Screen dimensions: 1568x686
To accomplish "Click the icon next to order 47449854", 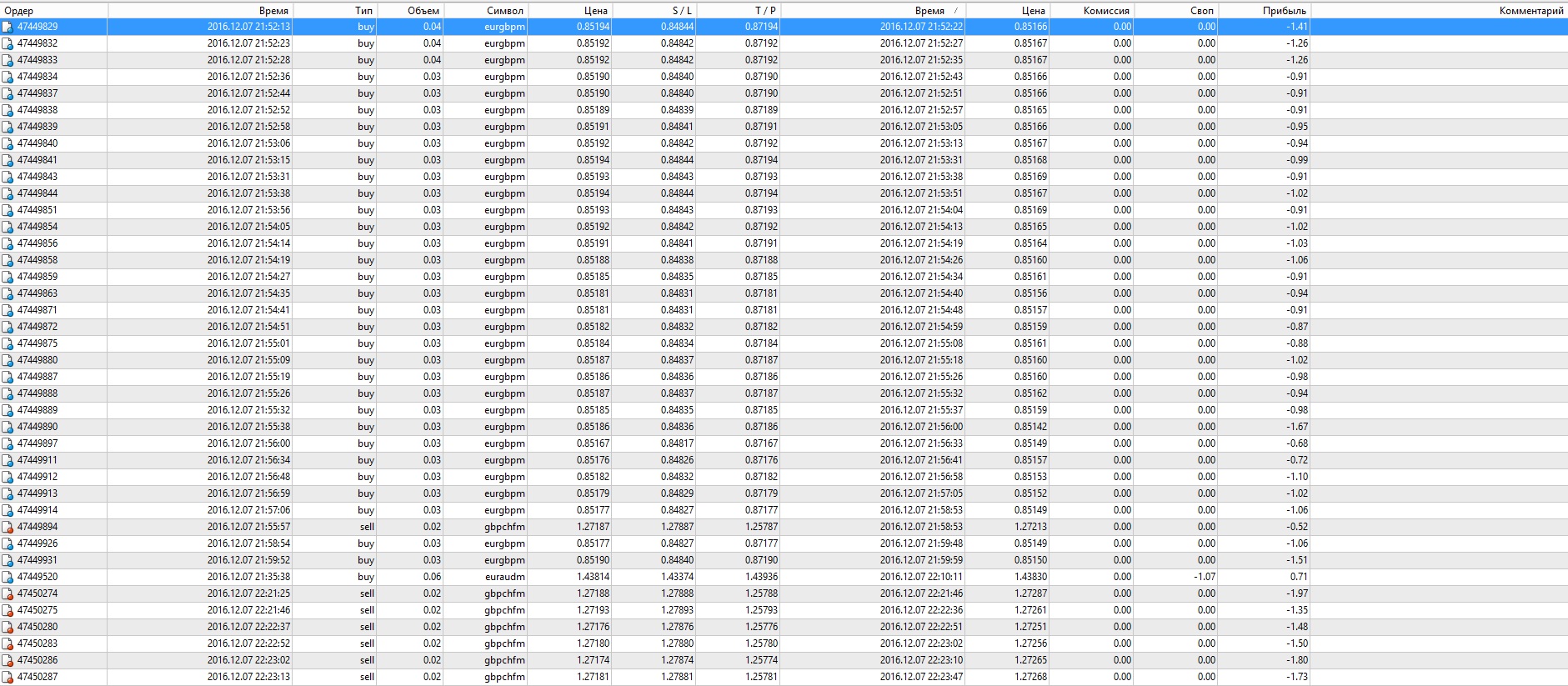I will point(8,227).
